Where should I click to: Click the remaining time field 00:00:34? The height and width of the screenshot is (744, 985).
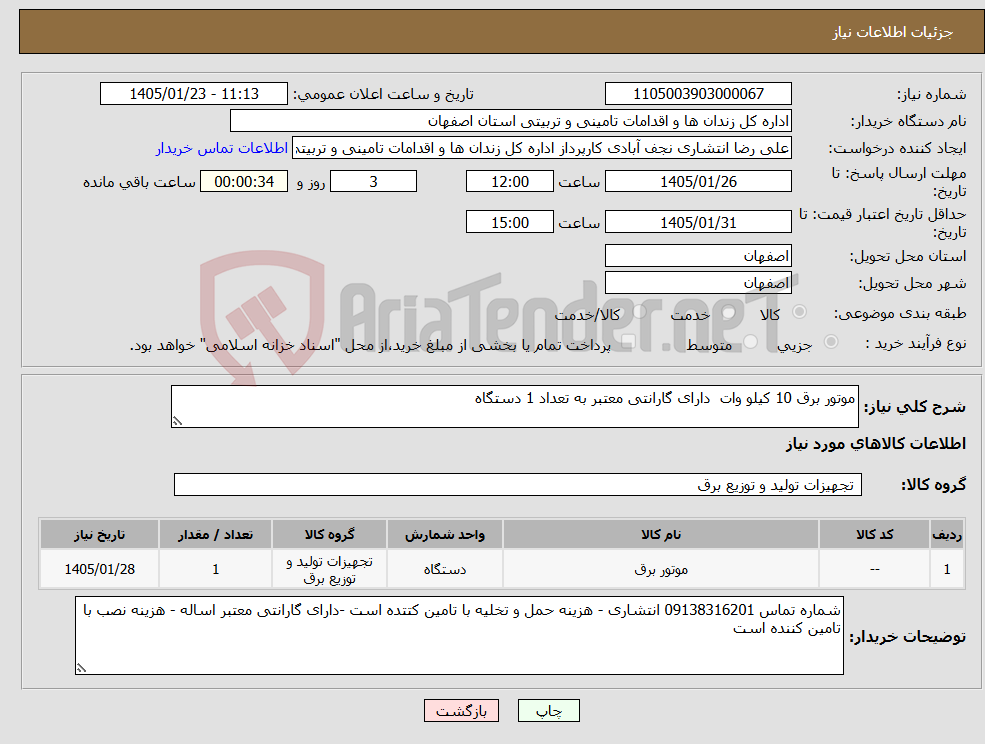[x=244, y=182]
